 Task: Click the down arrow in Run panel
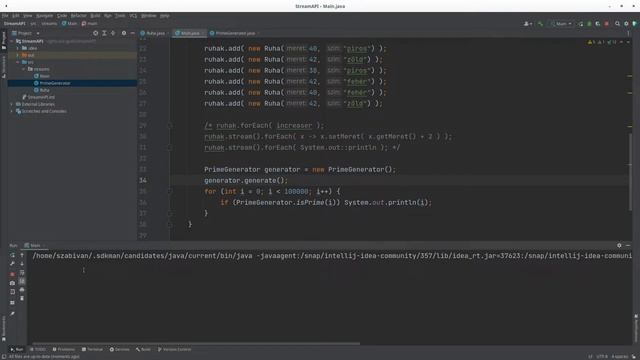(22, 264)
